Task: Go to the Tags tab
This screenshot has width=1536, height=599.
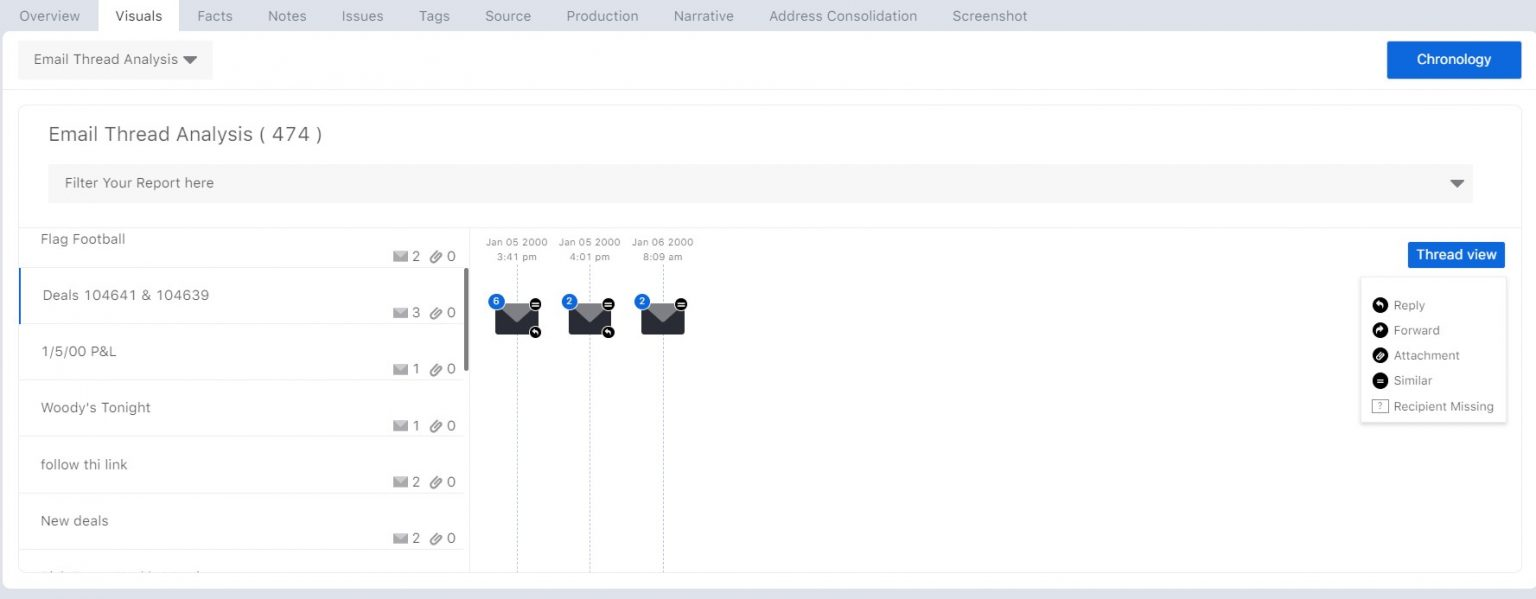Action: (434, 16)
